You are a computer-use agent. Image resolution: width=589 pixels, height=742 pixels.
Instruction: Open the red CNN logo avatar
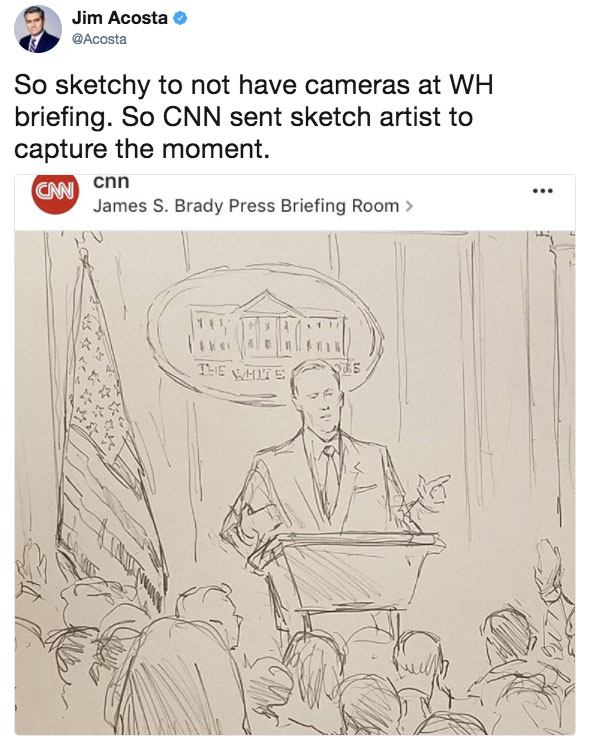click(55, 194)
